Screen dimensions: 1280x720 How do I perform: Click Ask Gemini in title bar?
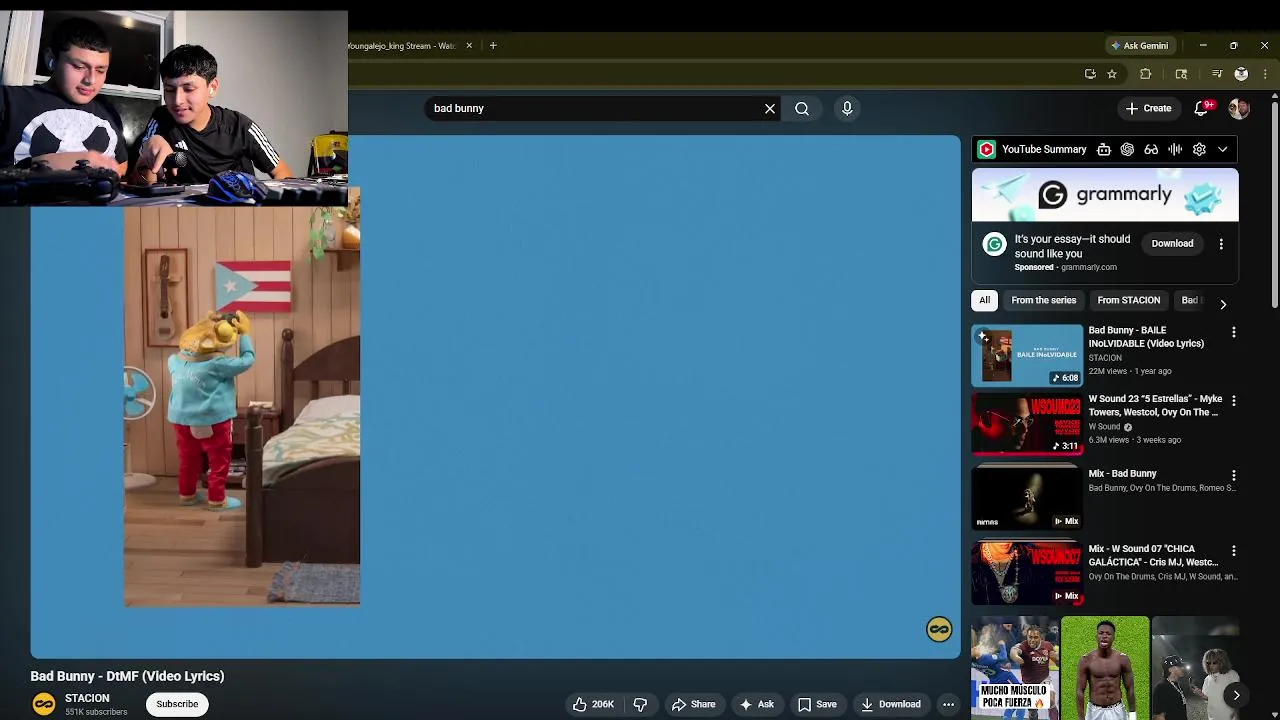(x=1139, y=45)
